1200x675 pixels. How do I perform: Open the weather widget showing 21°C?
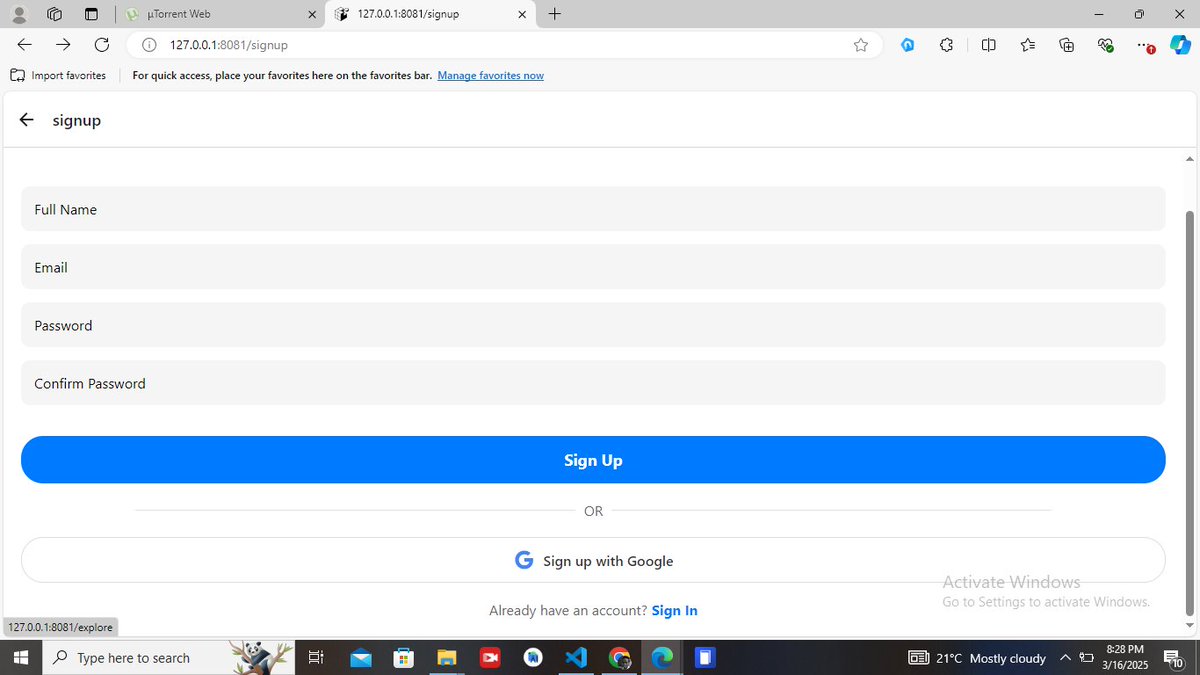tap(977, 658)
